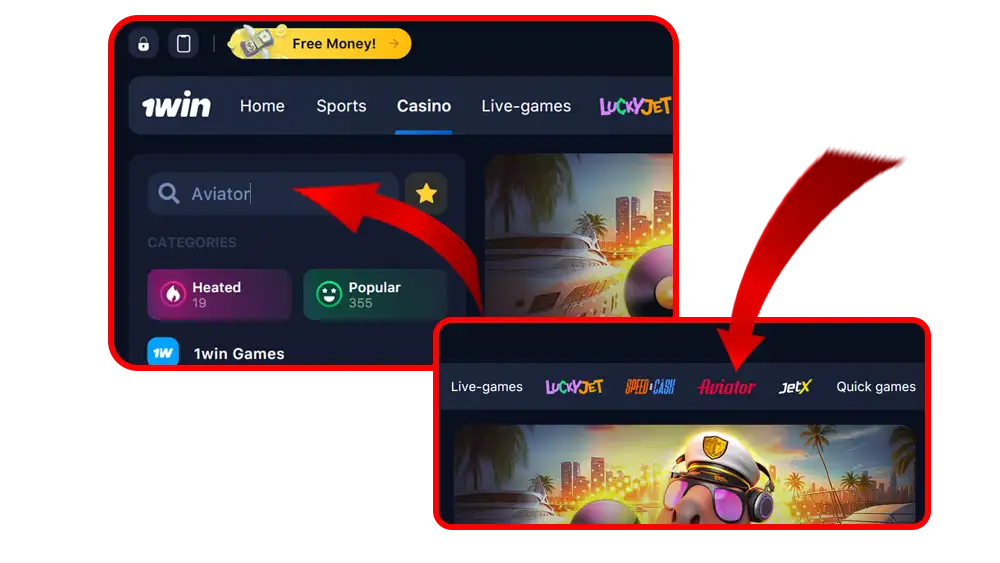Go to the Home tab
Viewport: 1000px width, 563px height.
(x=262, y=106)
